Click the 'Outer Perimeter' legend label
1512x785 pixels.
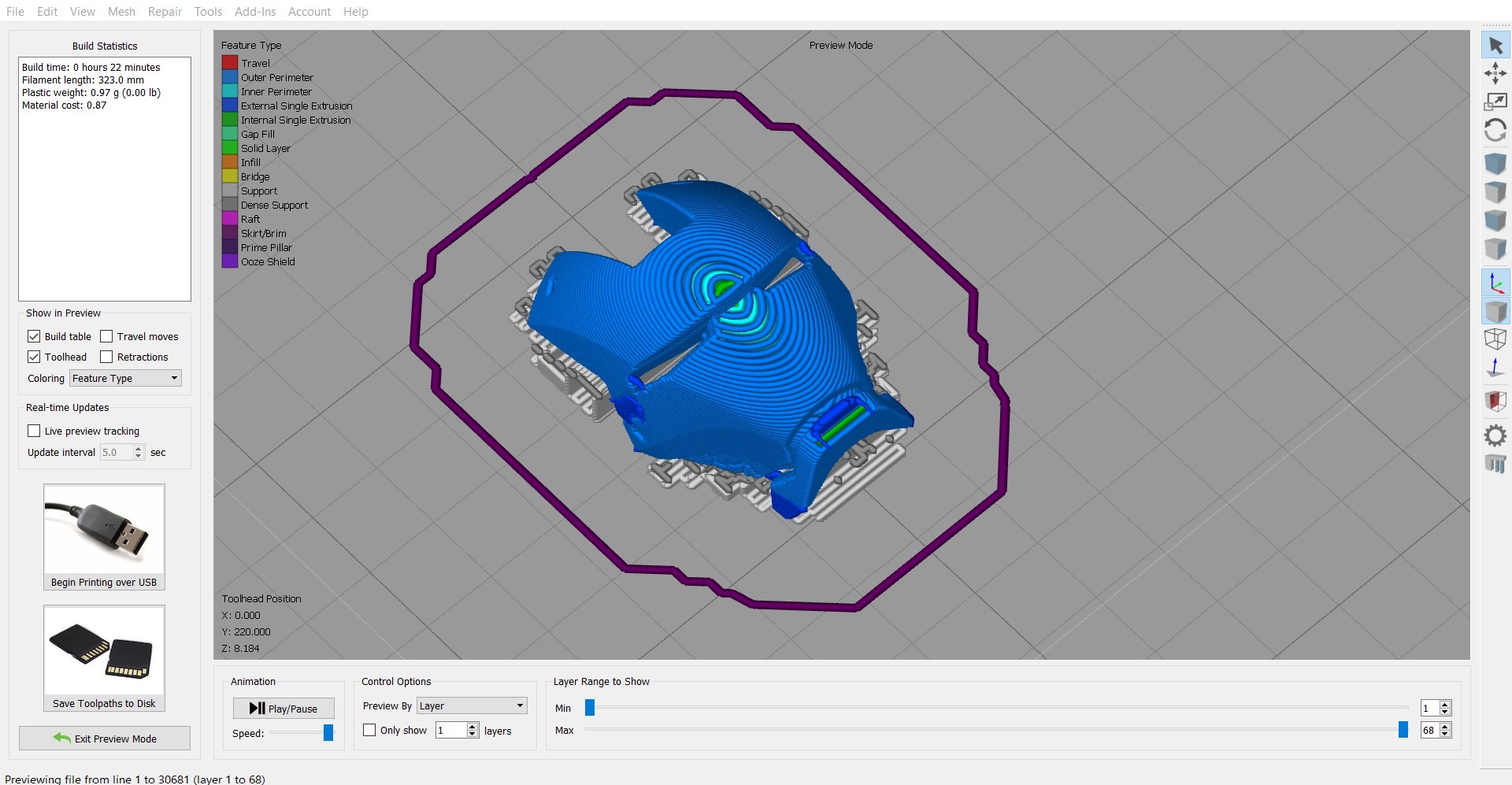pos(277,77)
